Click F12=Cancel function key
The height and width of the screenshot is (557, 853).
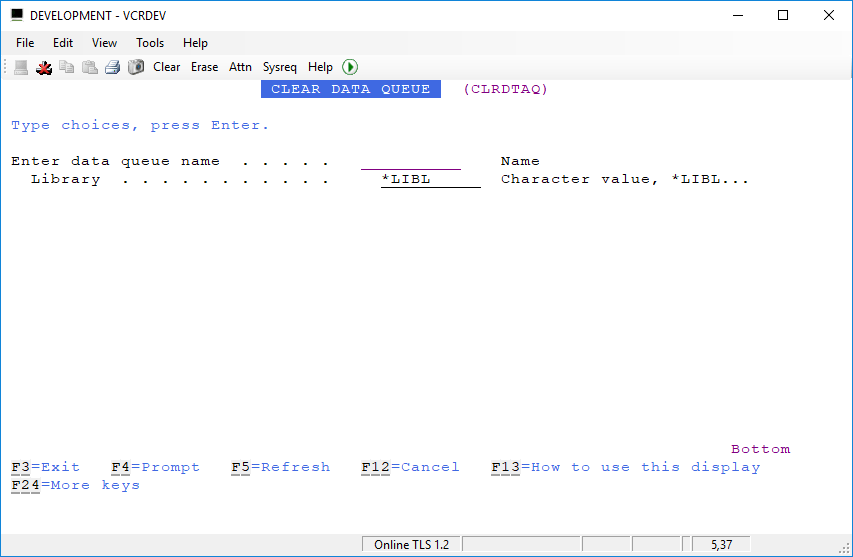click(411, 467)
